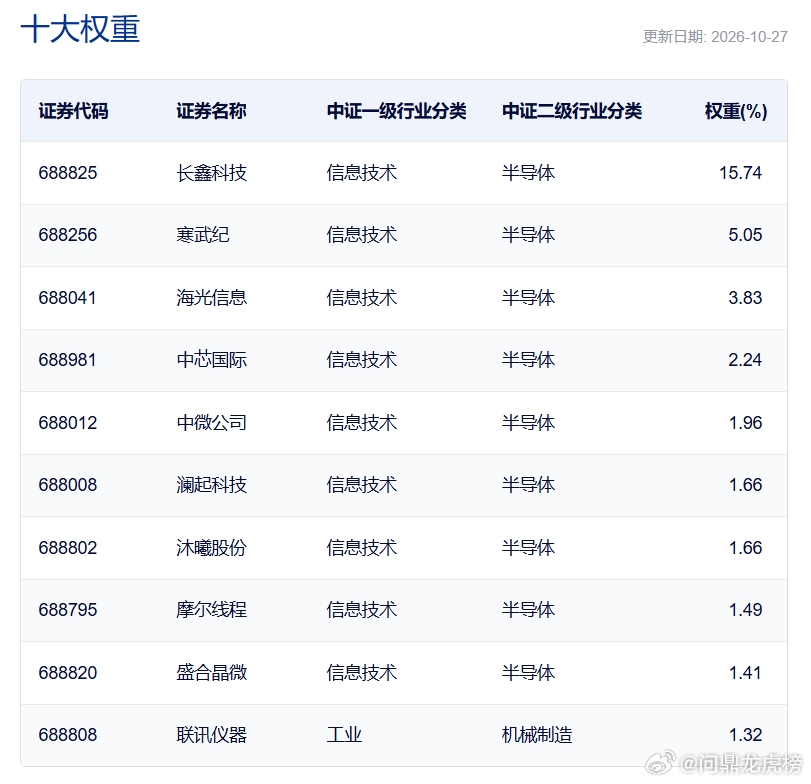Click weight value 5.05
811x784 pixels.
click(x=745, y=235)
